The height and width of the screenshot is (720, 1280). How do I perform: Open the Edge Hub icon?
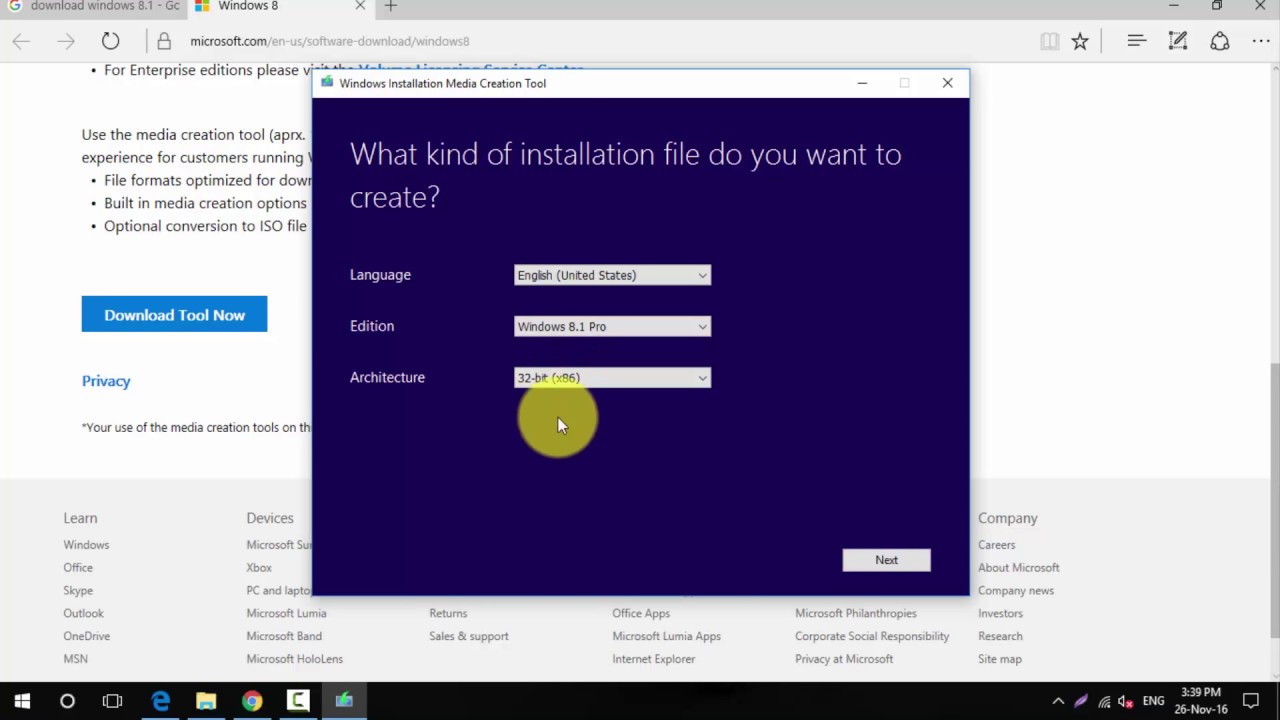point(1136,41)
